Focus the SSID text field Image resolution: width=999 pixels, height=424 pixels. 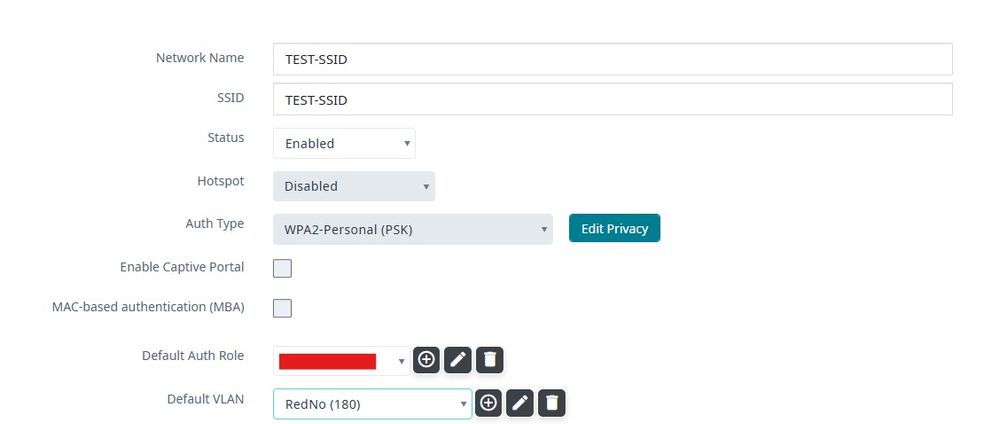pyautogui.click(x=612, y=100)
